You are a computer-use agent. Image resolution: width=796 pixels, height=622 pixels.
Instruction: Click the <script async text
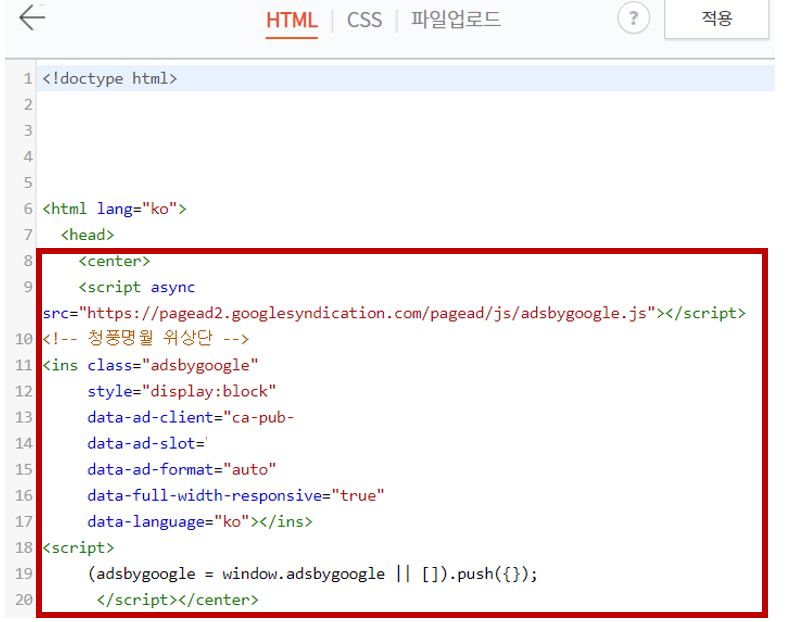pyautogui.click(x=137, y=287)
